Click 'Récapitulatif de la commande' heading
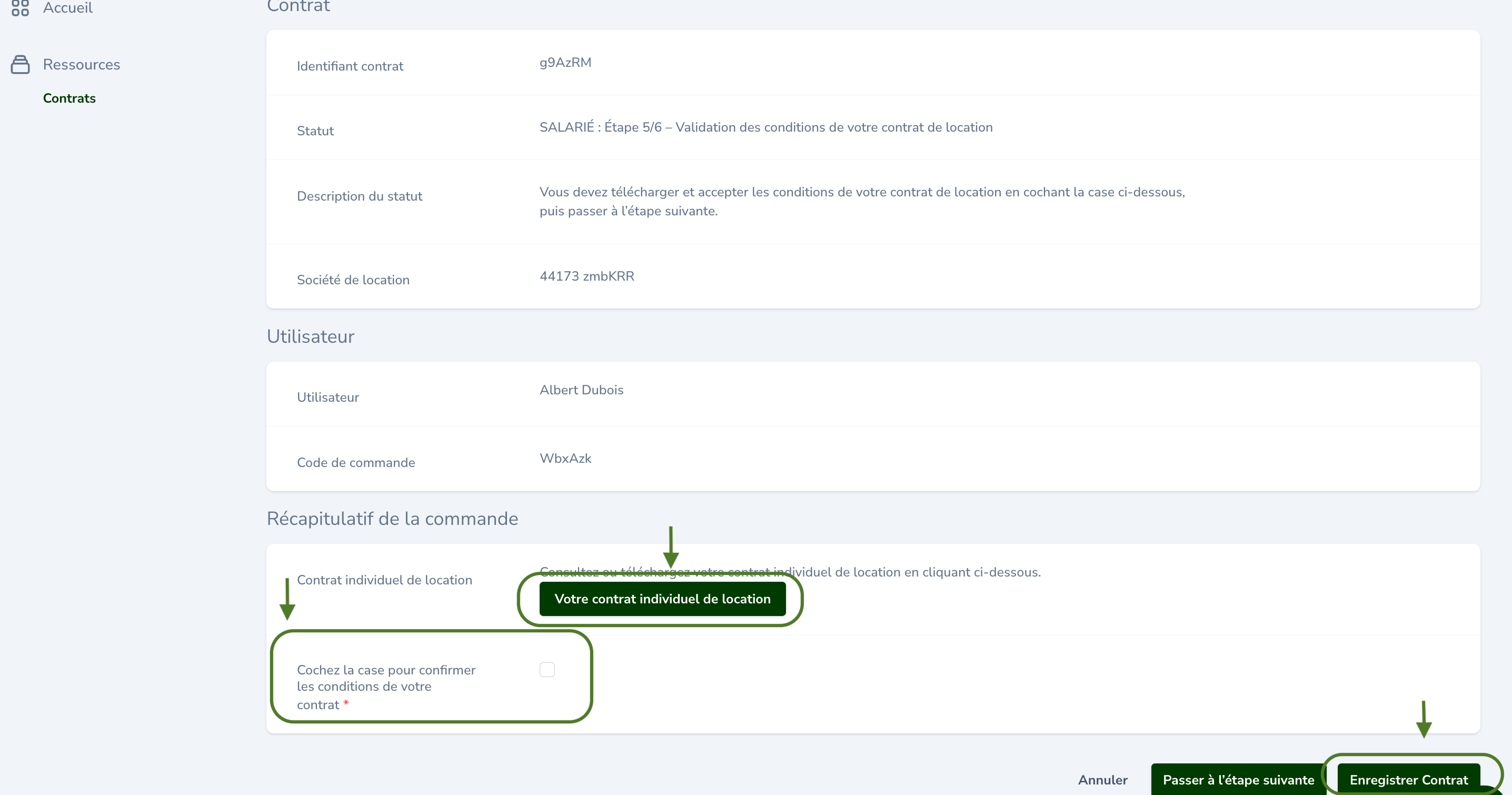This screenshot has width=1512, height=795. (392, 519)
